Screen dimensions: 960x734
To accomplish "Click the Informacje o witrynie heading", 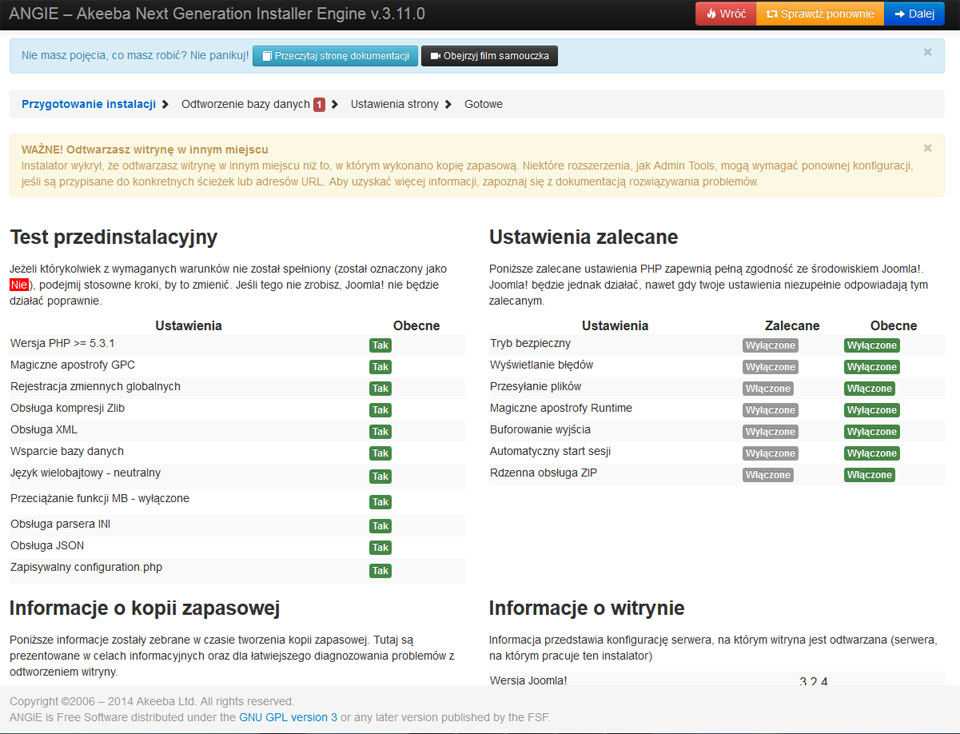I will 587,608.
